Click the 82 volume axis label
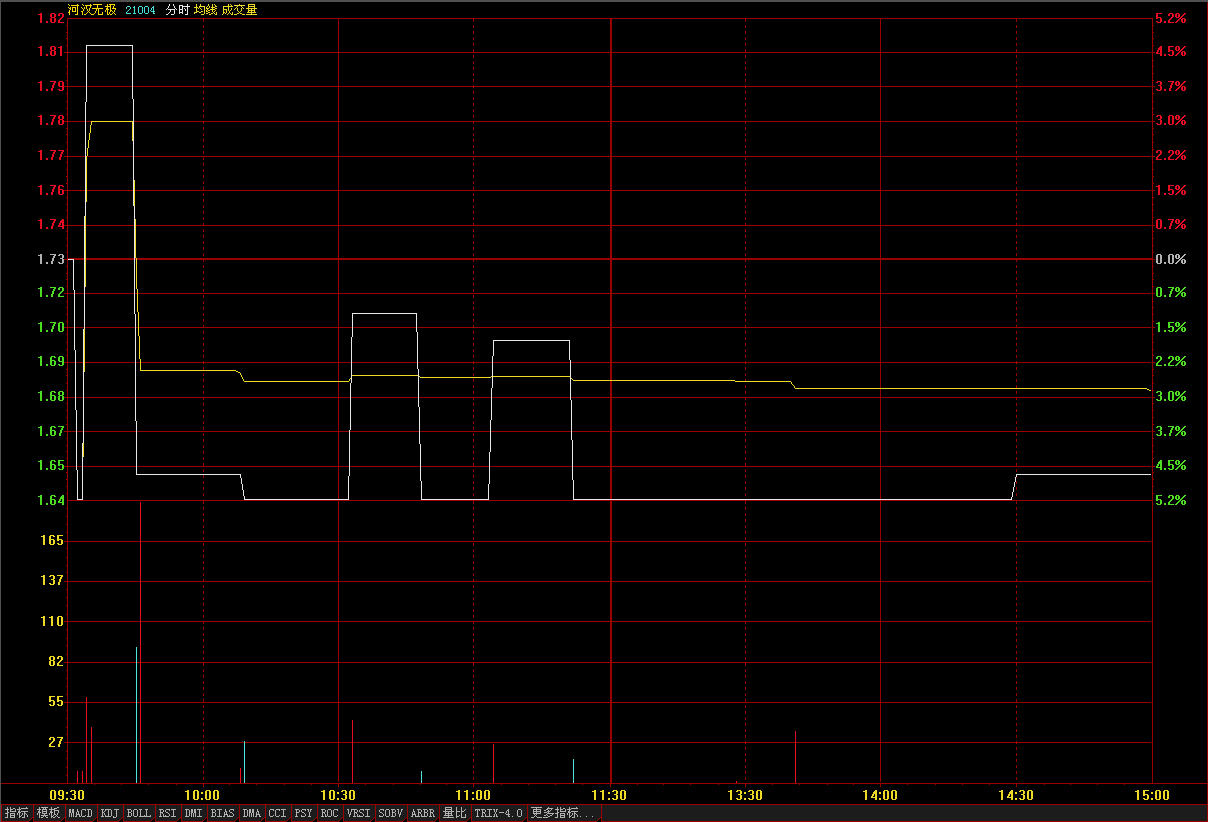This screenshot has height=822, width=1208. [x=56, y=661]
